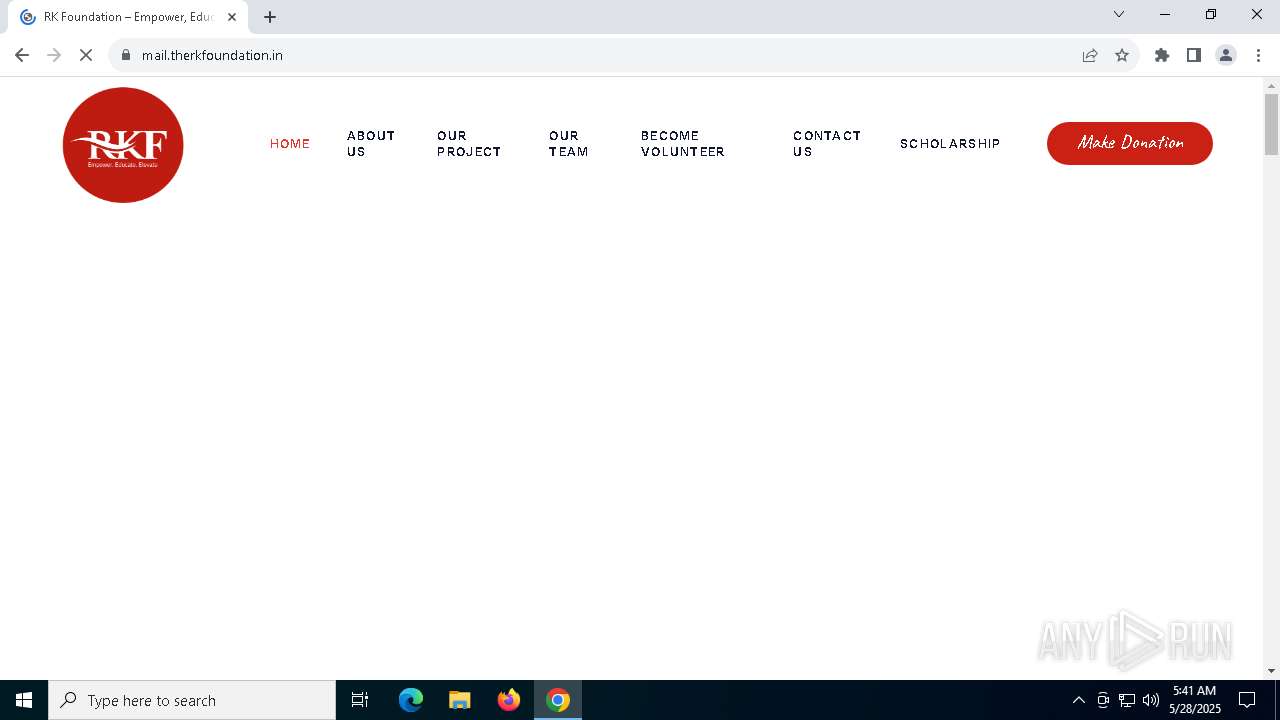This screenshot has height=720, width=1280.
Task: Open the SCHOLARSHIP link
Action: click(x=950, y=144)
